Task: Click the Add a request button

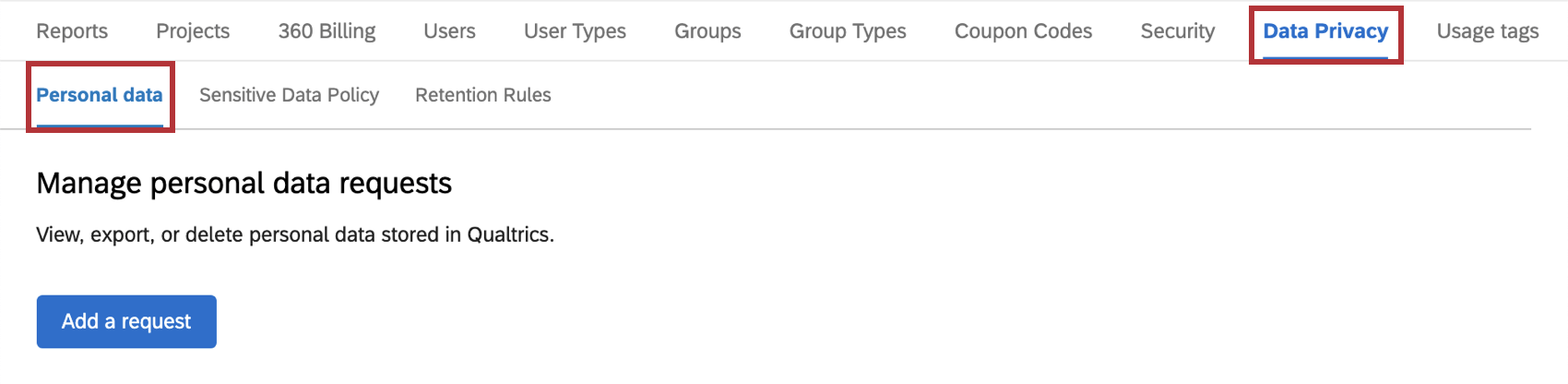Action: click(x=126, y=321)
